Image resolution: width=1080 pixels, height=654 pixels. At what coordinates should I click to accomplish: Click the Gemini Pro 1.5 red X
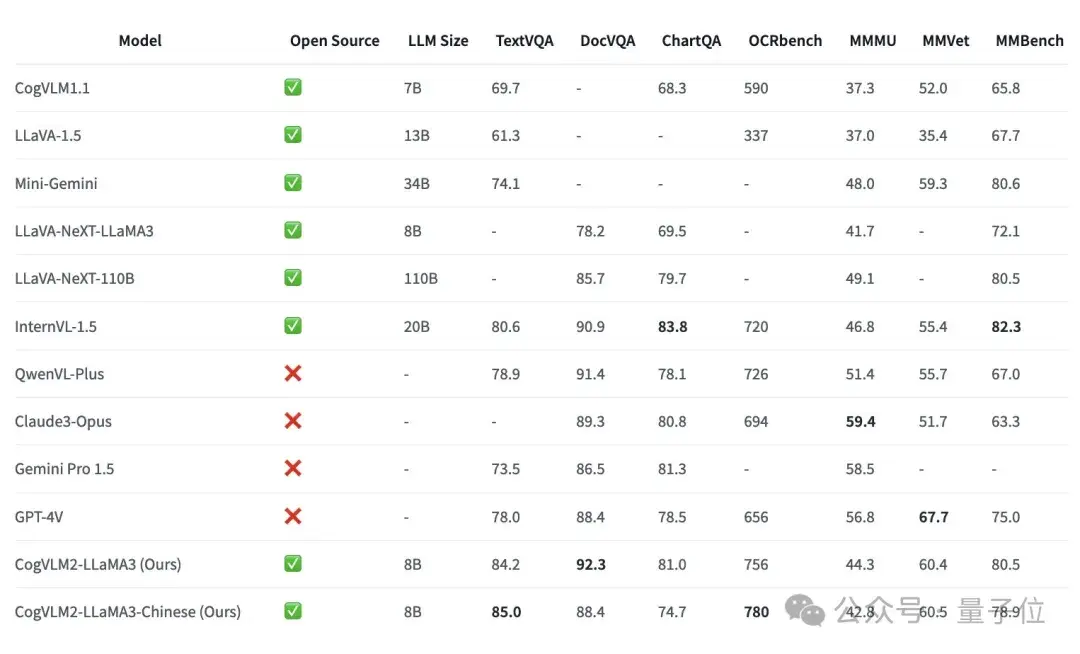pos(293,469)
